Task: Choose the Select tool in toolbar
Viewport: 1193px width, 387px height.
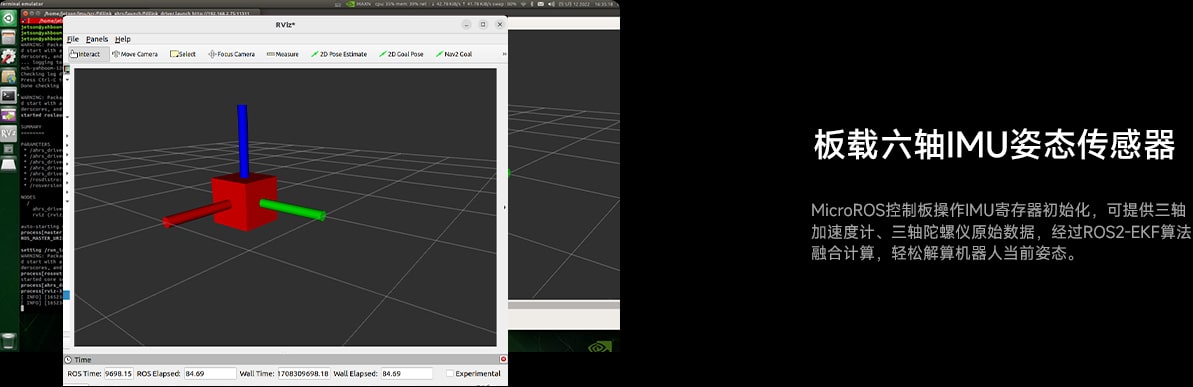Action: (x=183, y=54)
